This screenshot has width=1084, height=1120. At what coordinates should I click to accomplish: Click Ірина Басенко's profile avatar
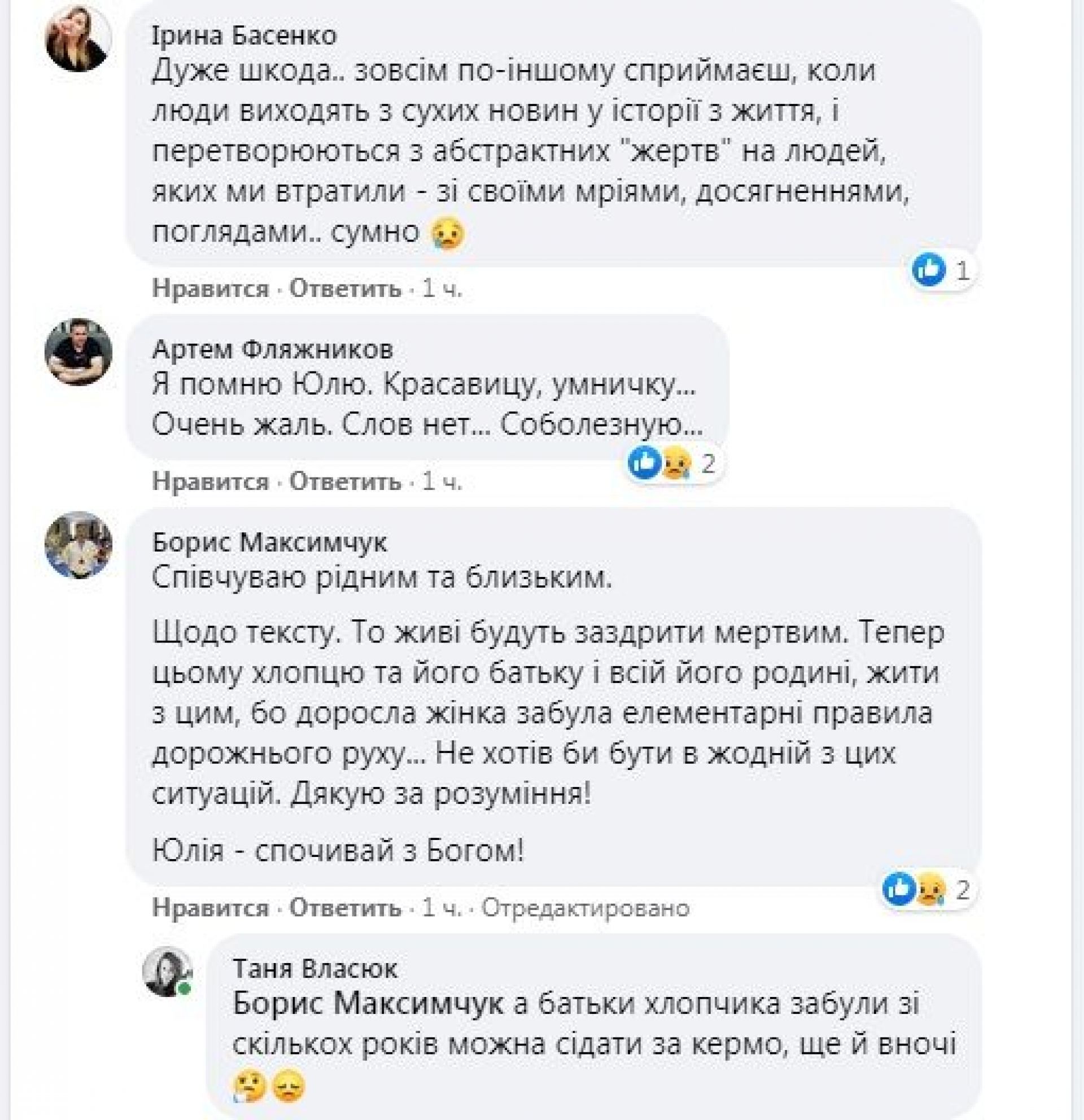[78, 39]
